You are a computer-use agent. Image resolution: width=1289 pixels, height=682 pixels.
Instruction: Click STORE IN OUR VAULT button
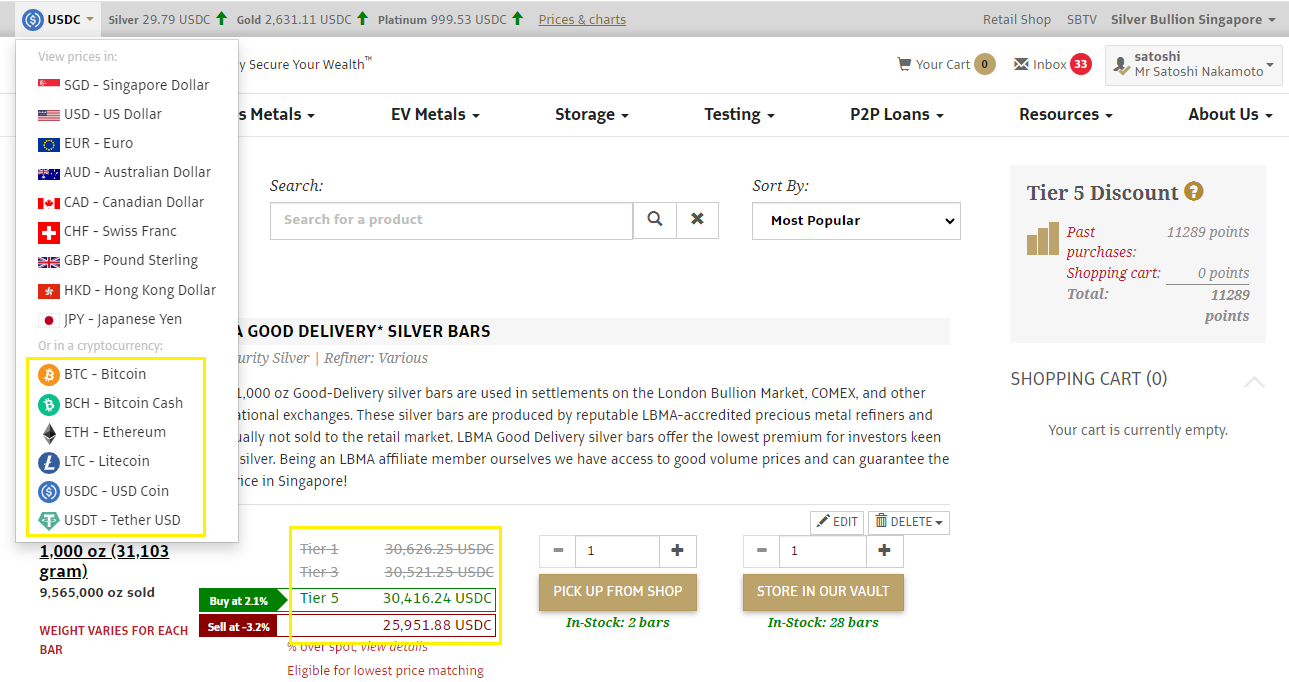pyautogui.click(x=823, y=592)
